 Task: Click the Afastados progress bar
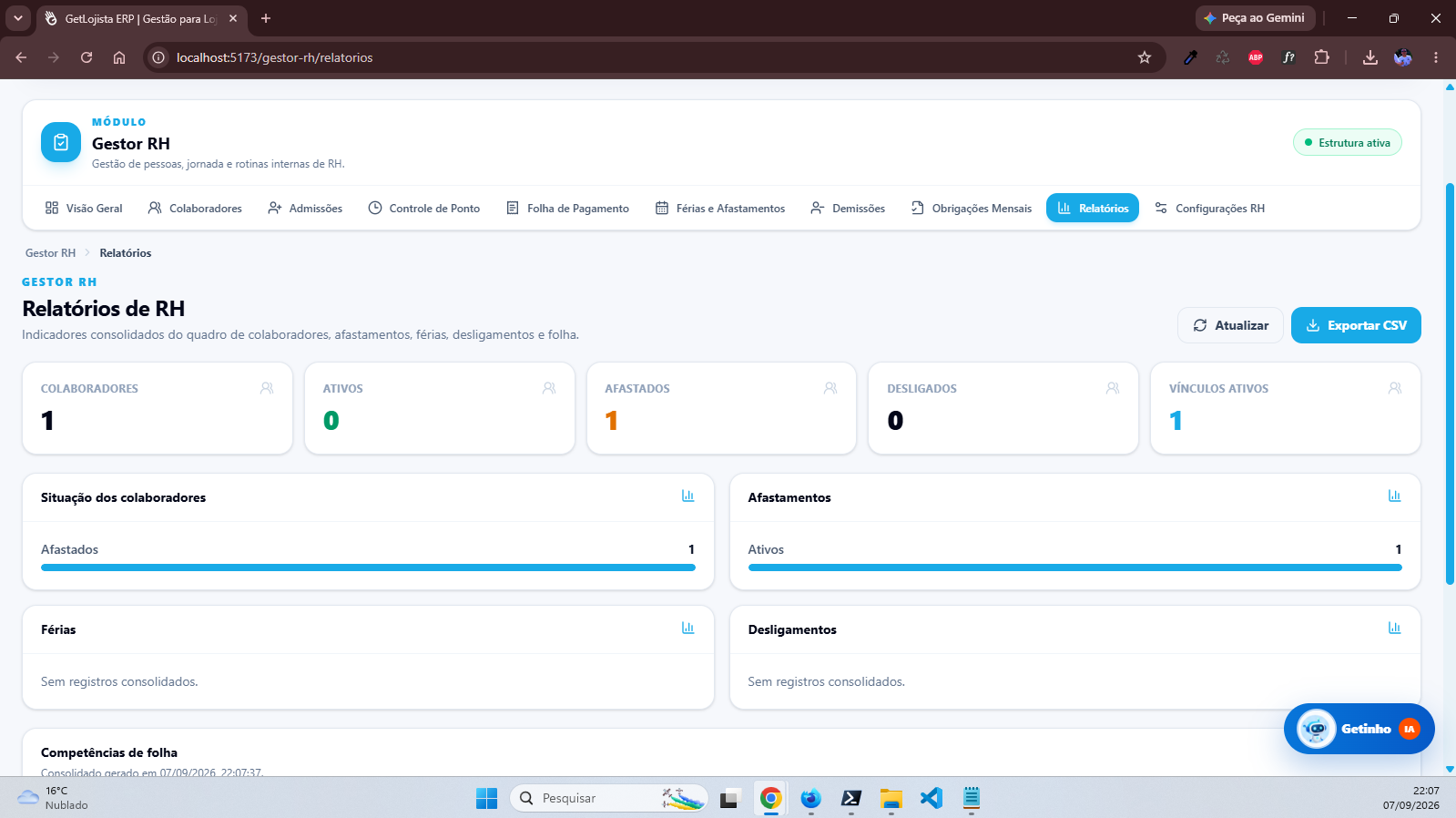pos(368,567)
